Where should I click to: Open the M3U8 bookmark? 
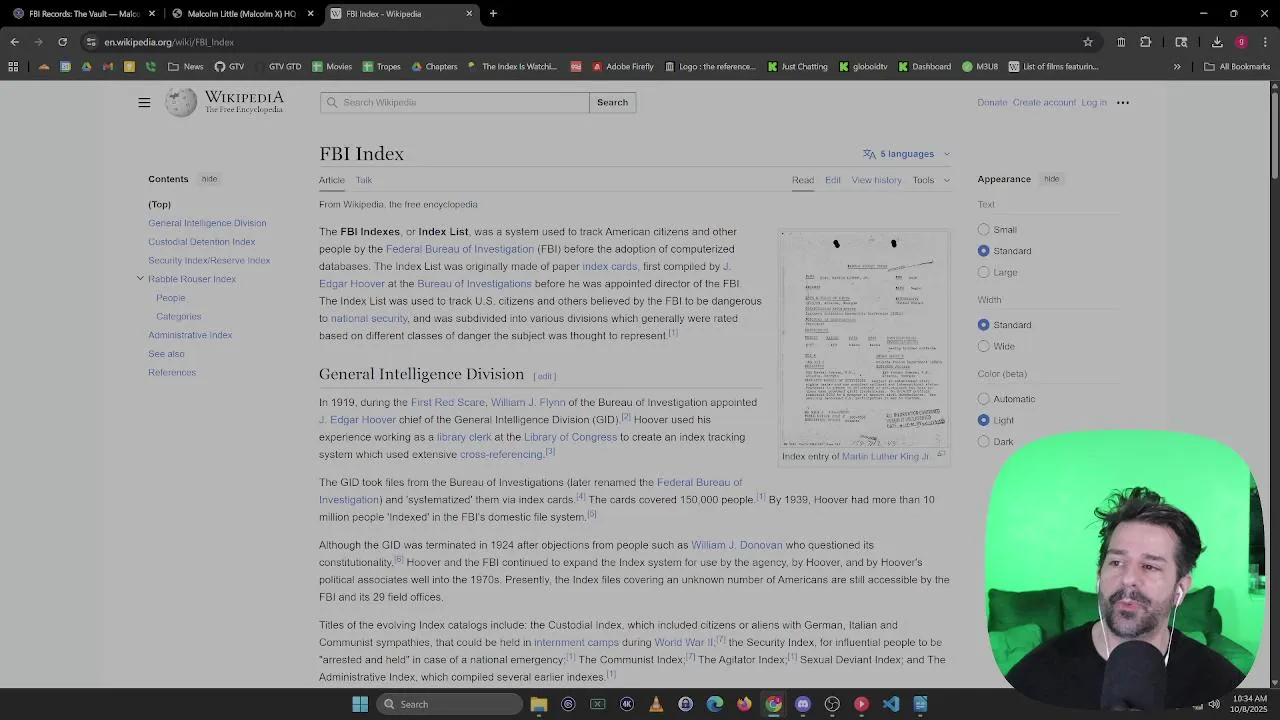click(980, 67)
